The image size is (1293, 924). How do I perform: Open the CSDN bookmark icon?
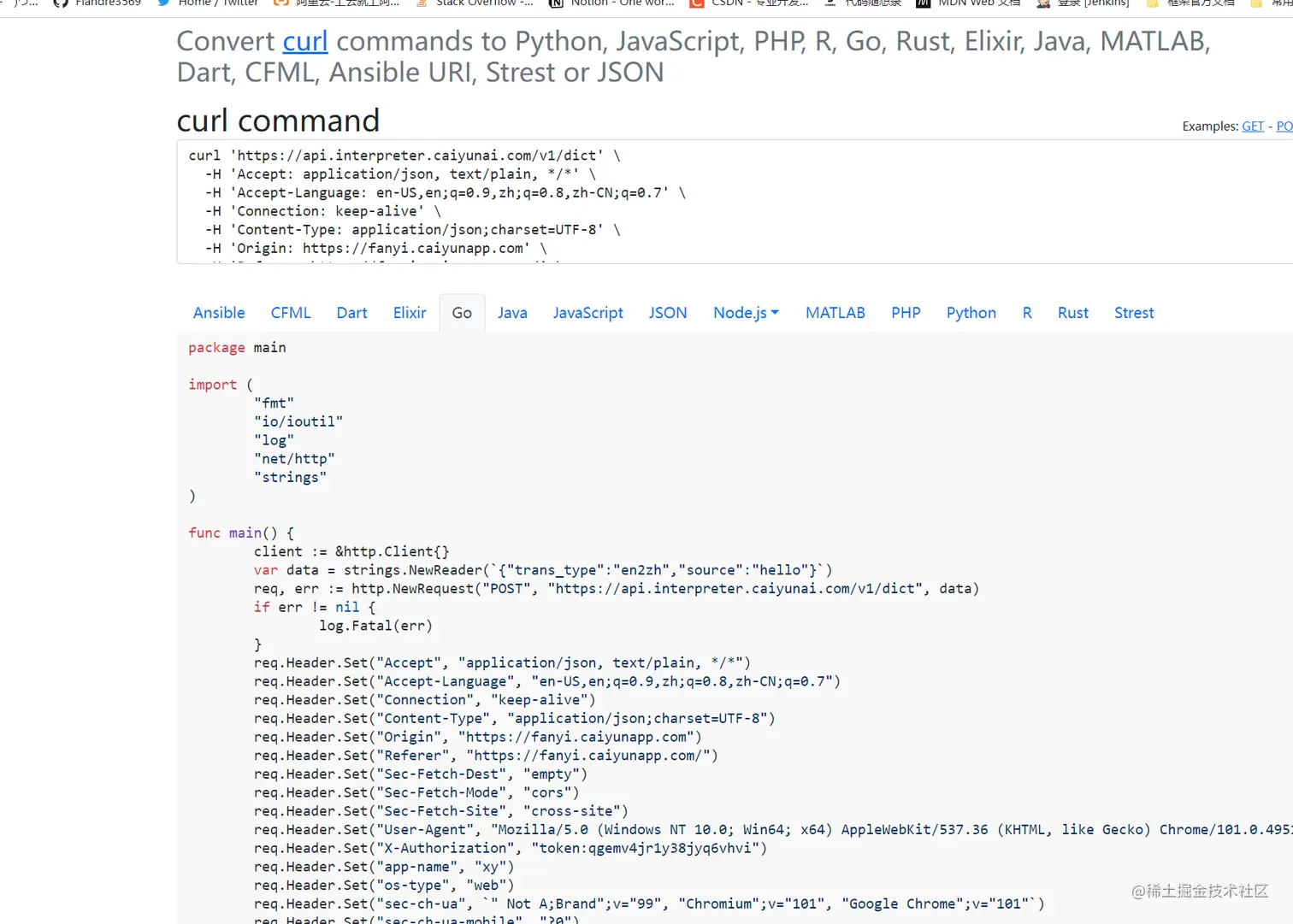click(x=697, y=3)
